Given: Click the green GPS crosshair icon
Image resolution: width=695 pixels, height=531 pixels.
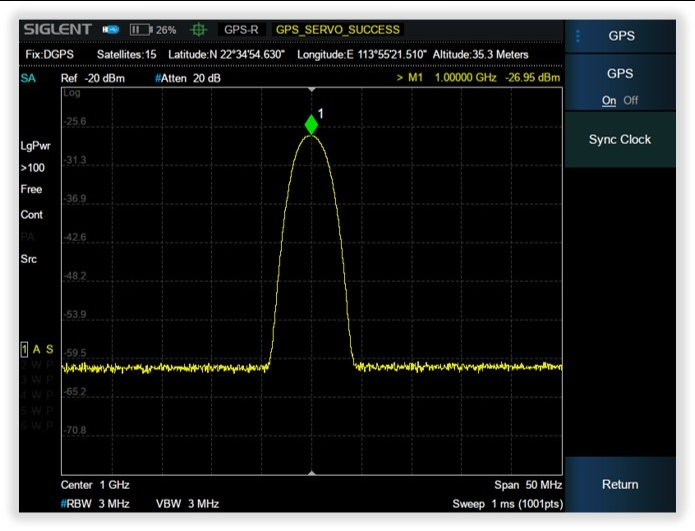Looking at the screenshot, I should 198,30.
